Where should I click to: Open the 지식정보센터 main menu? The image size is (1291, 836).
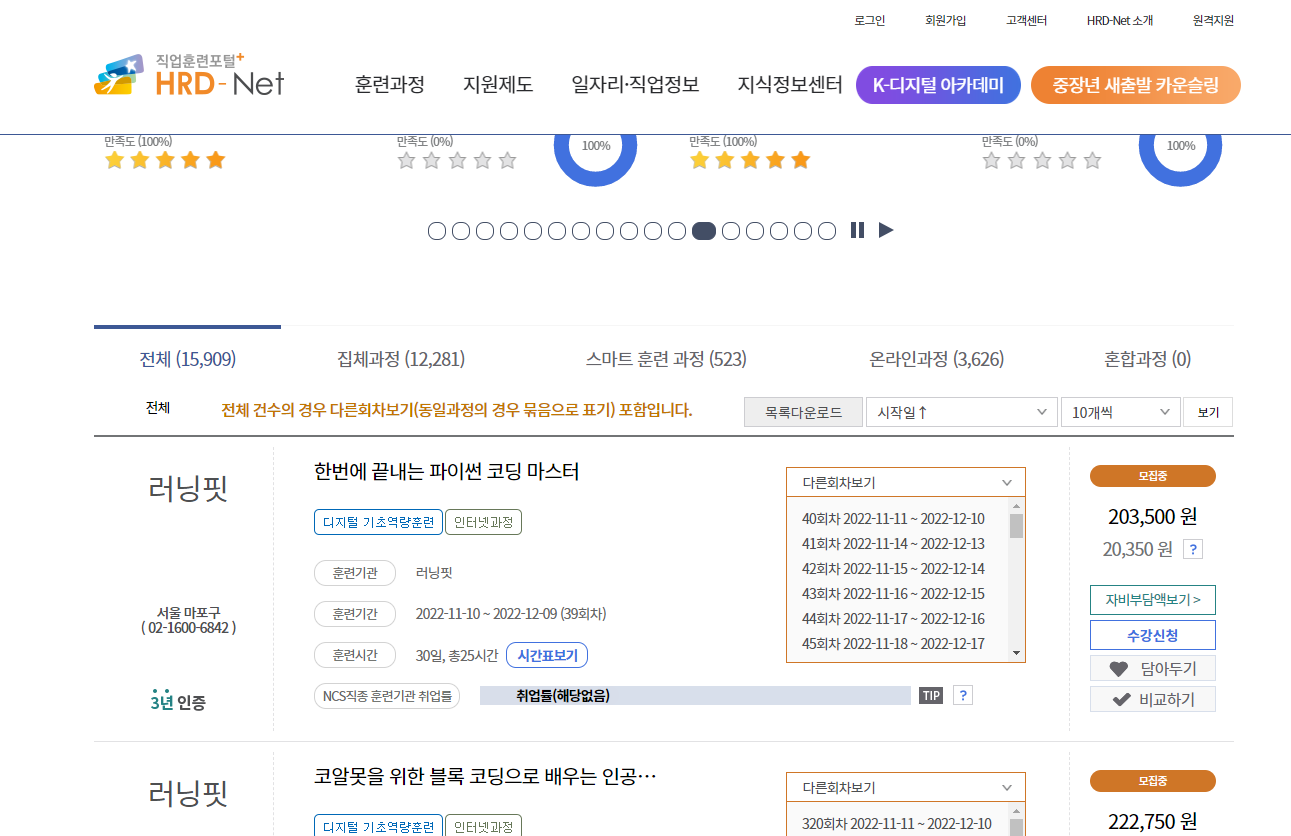[x=790, y=85]
